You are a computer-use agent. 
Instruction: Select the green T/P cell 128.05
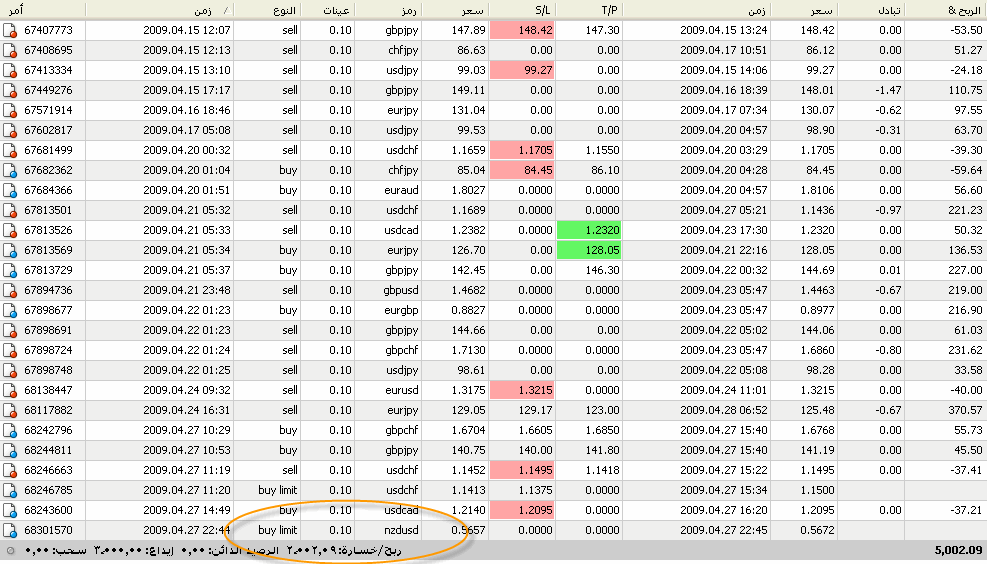589,250
